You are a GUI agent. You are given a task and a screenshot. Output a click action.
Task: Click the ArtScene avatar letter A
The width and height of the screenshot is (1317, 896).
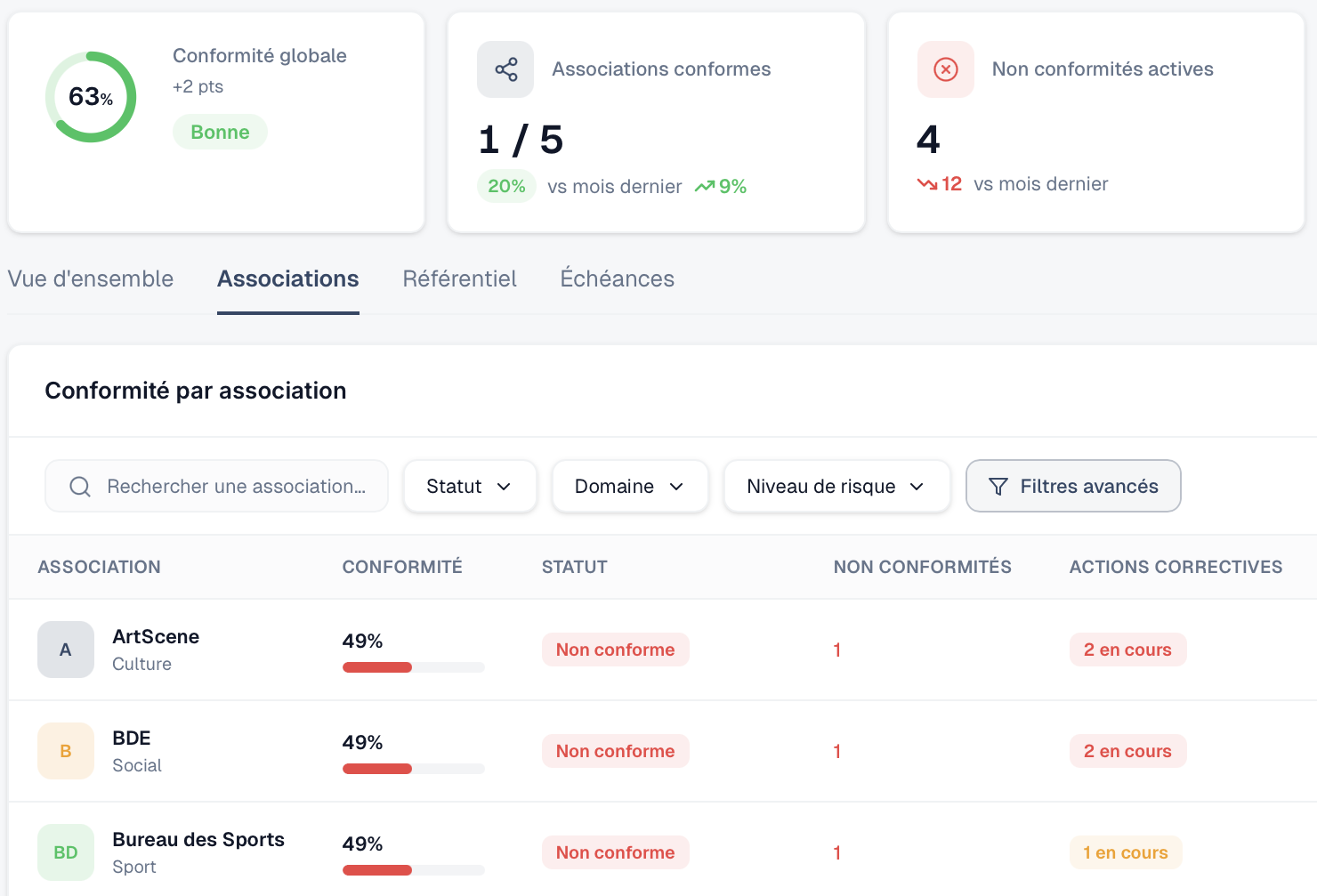click(66, 650)
